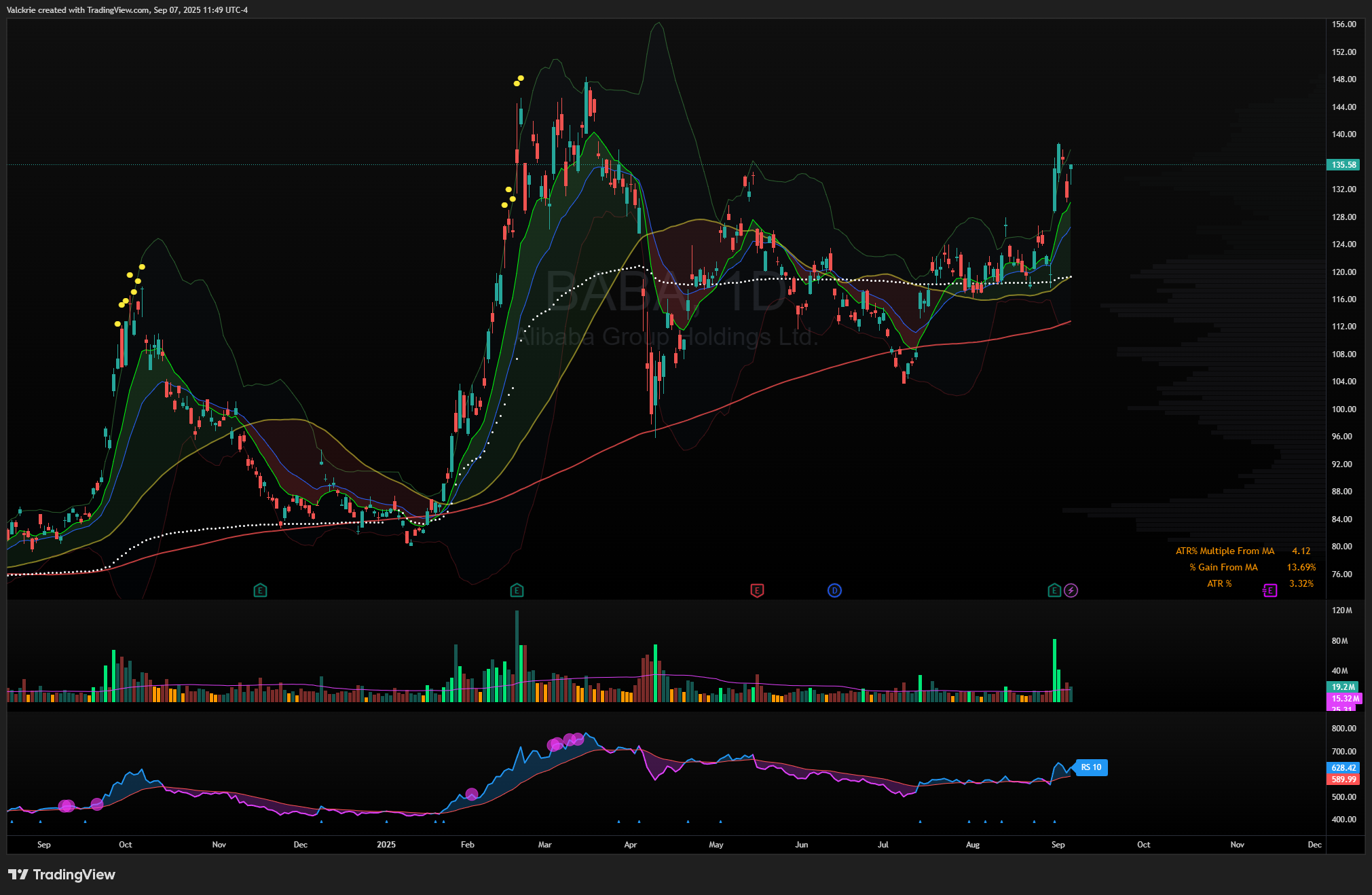Click the TradingView wordmark at bottom left
Viewport: 1372px width, 895px height.
click(74, 875)
